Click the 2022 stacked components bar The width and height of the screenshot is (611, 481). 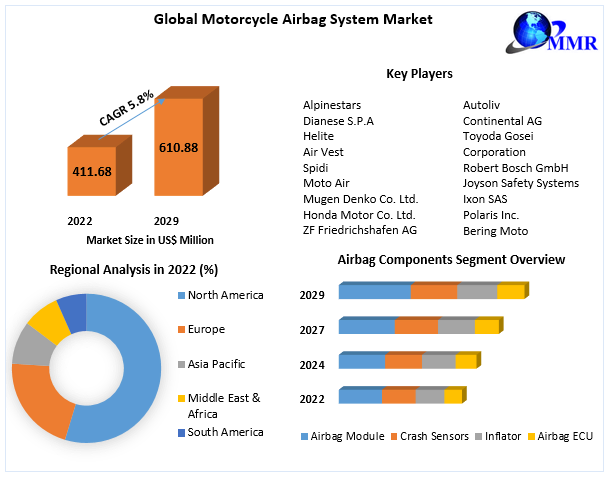tap(400, 396)
